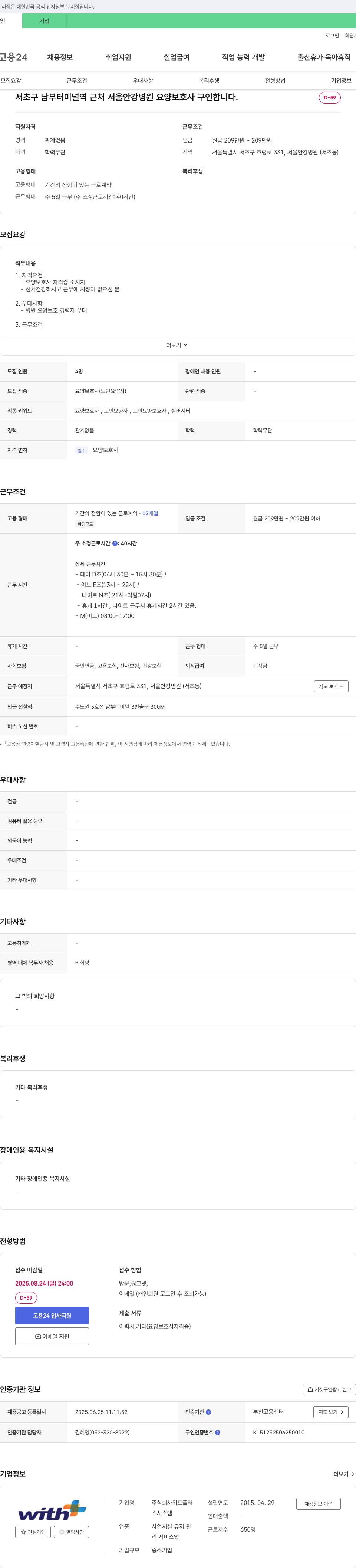356x1568 pixels.
Task: Click the 인증기관 help icon
Action: coord(209,1412)
